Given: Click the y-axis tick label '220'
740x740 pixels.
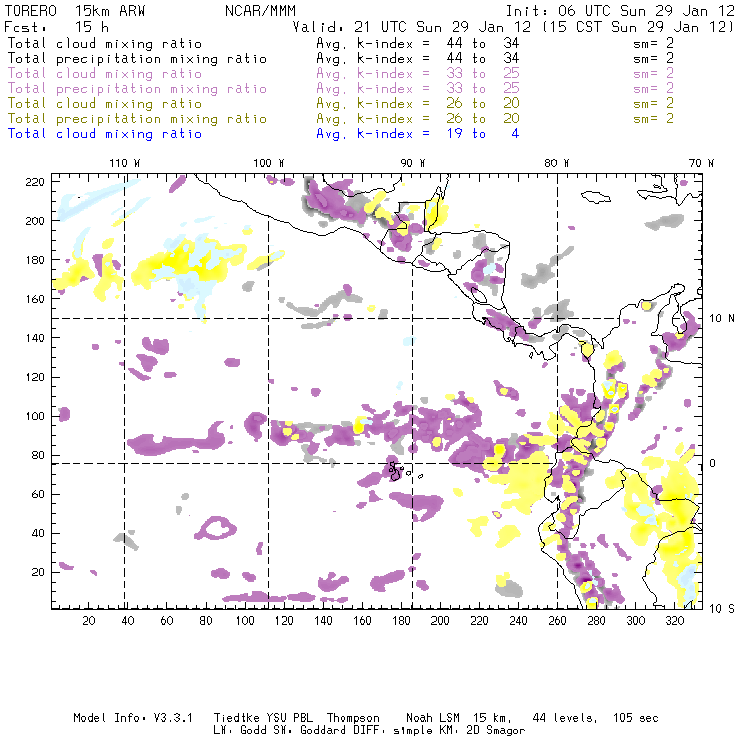Looking at the screenshot, I should tap(35, 182).
